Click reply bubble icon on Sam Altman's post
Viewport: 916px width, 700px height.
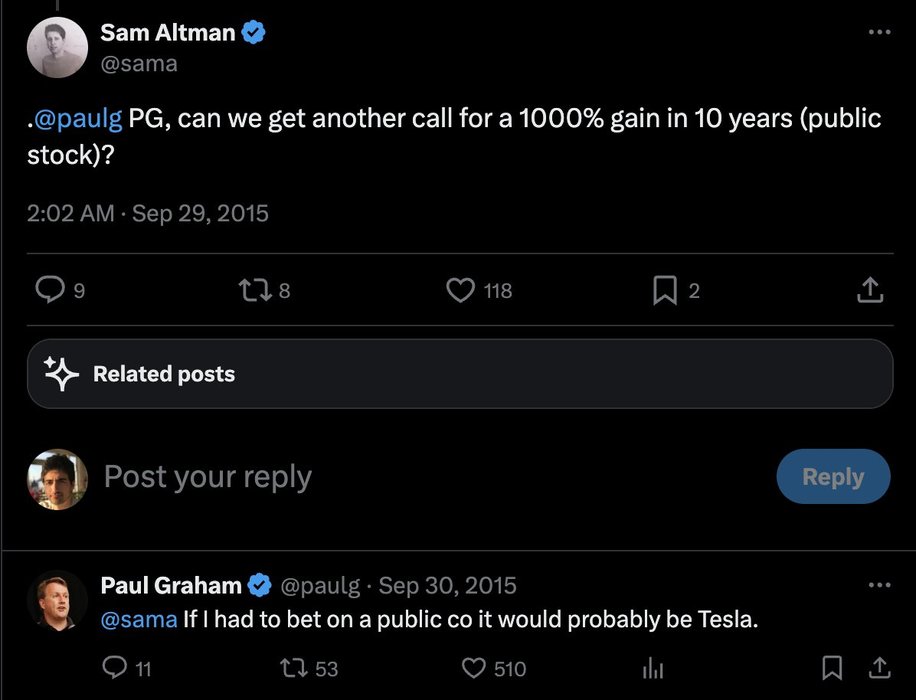click(x=50, y=290)
